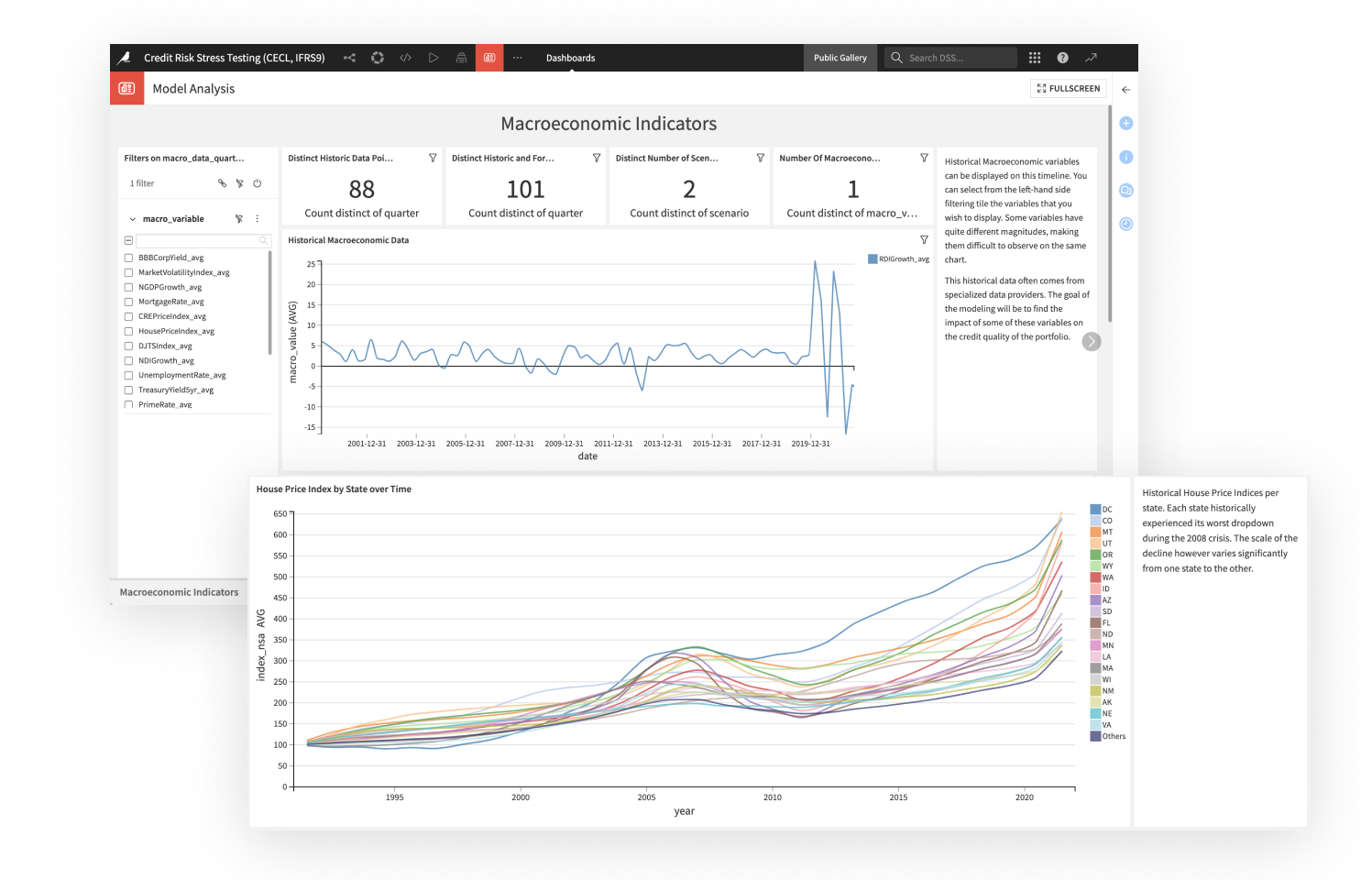This screenshot has height=880, width=1372.
Task: Click the back arrow beside Fullscreen
Action: pos(1126,89)
